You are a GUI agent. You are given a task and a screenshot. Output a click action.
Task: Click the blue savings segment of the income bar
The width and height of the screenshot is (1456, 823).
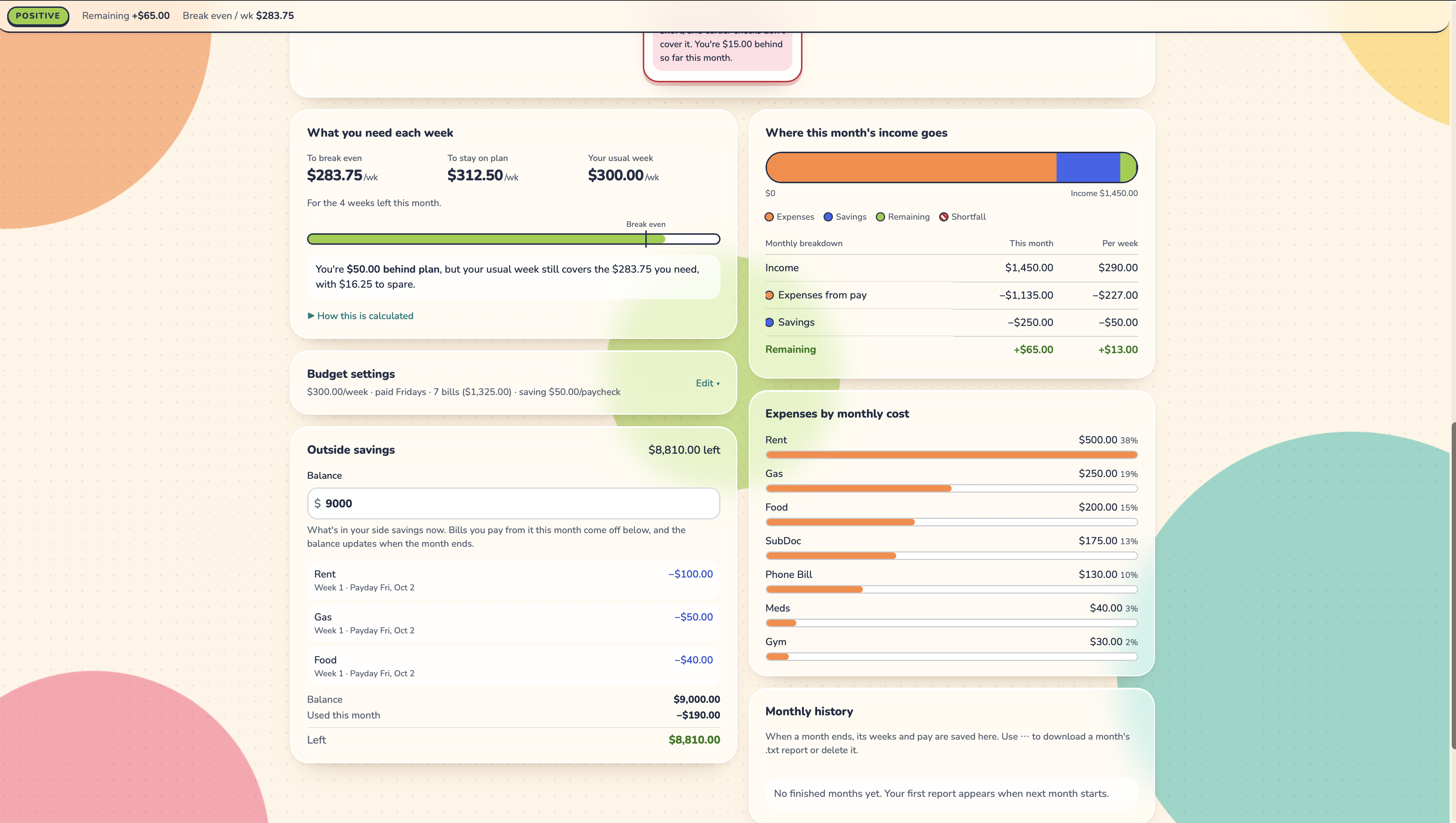pos(1088,167)
